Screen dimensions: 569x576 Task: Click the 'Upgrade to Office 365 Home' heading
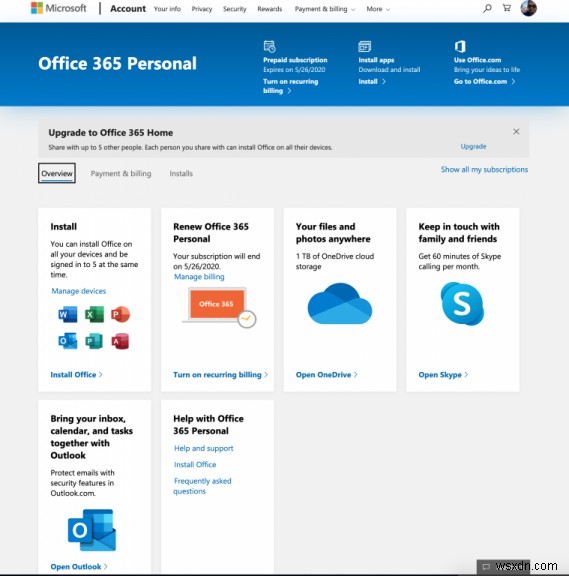(x=111, y=133)
